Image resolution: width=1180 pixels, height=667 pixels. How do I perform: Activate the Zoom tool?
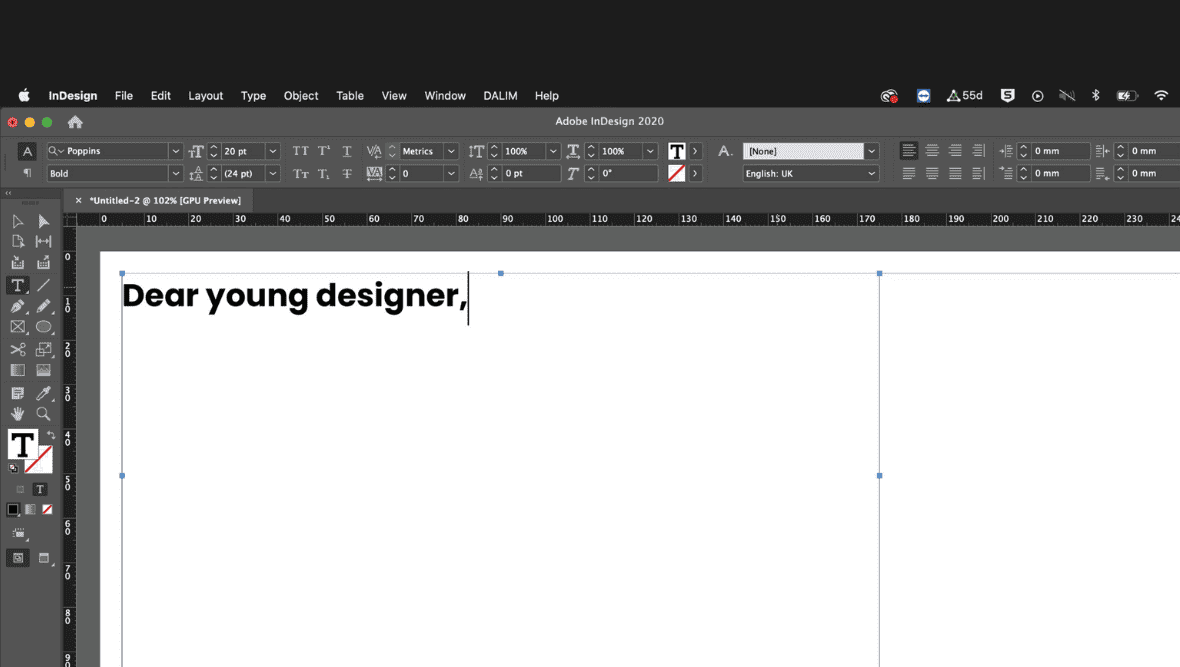42,413
